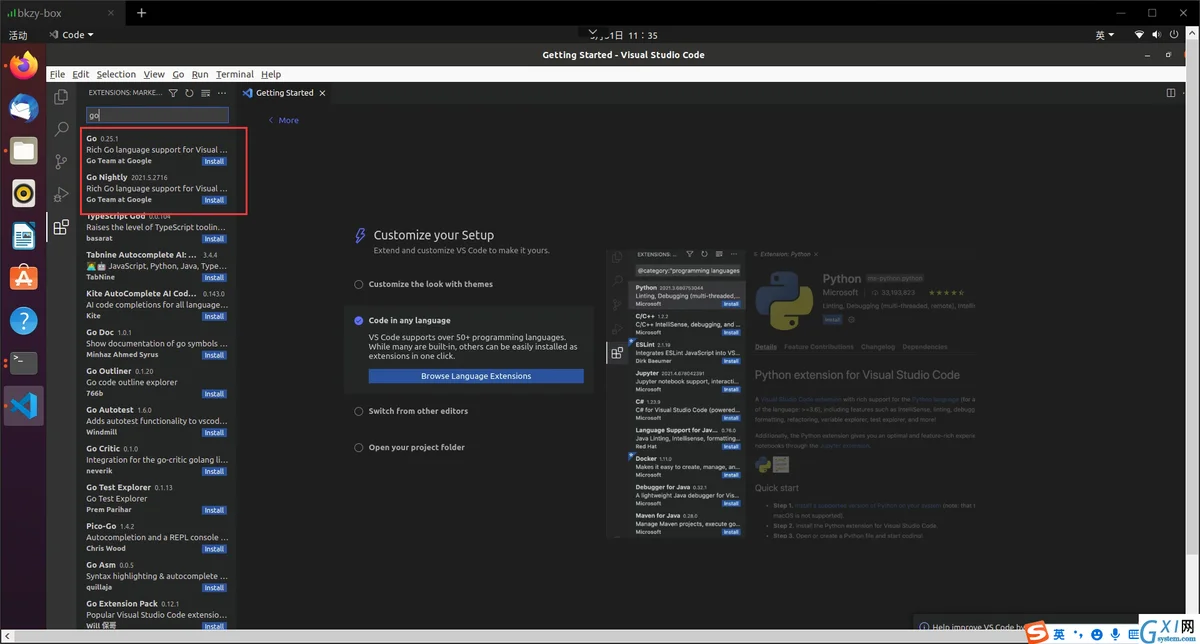Install the Go Test Explorer extension
The width and height of the screenshot is (1200, 644).
coord(214,510)
